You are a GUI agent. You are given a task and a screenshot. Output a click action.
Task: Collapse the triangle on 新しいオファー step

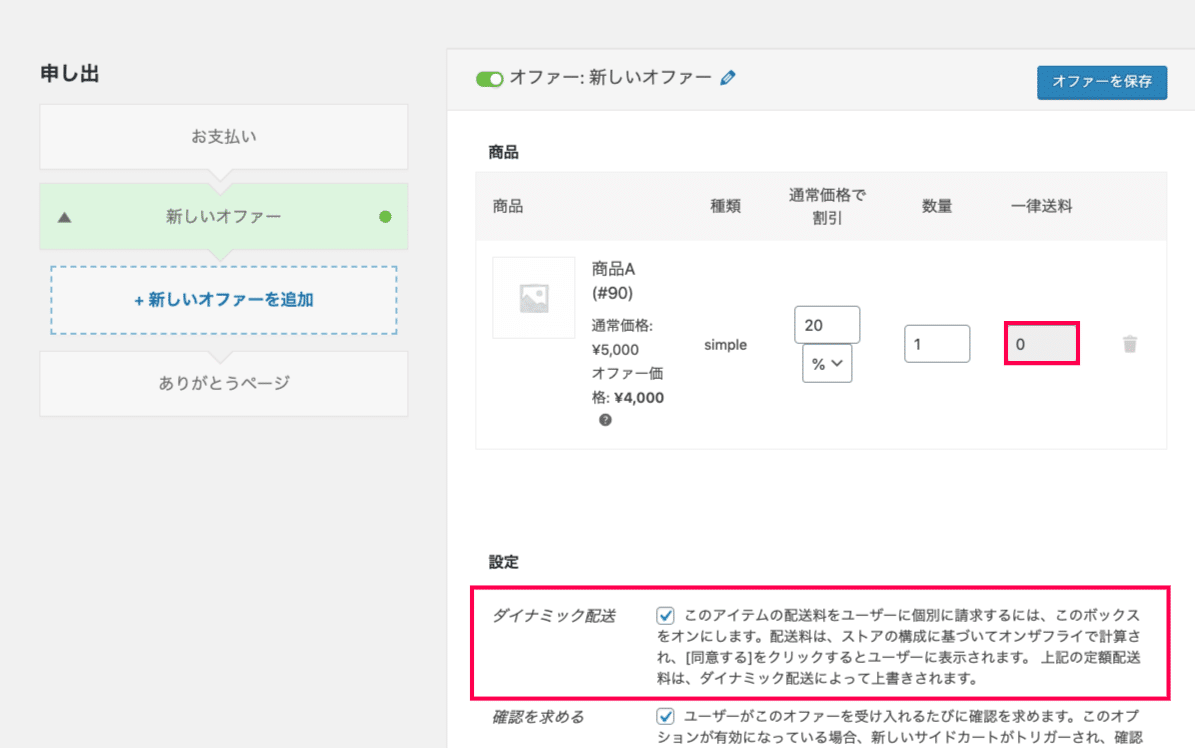65,217
